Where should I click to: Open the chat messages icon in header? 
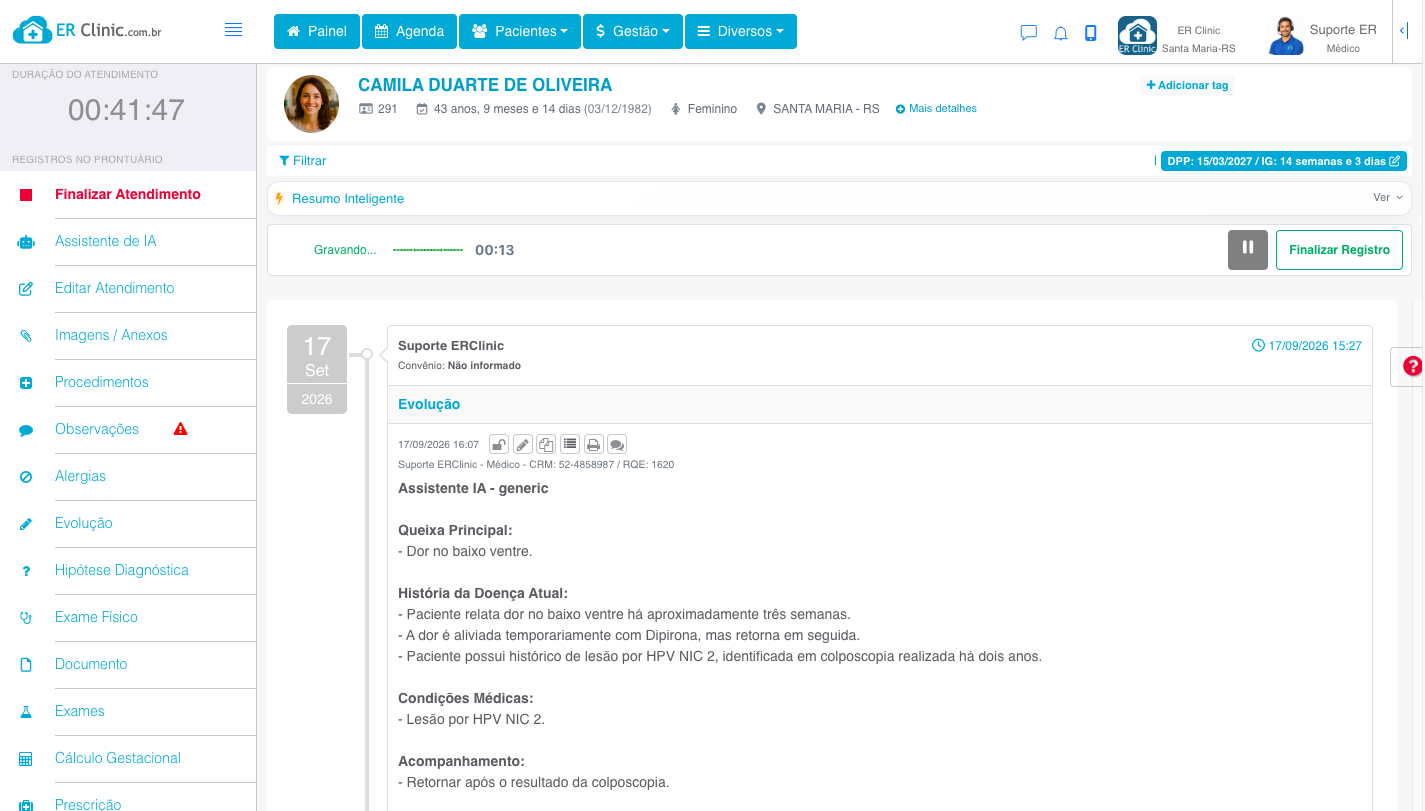(1028, 32)
